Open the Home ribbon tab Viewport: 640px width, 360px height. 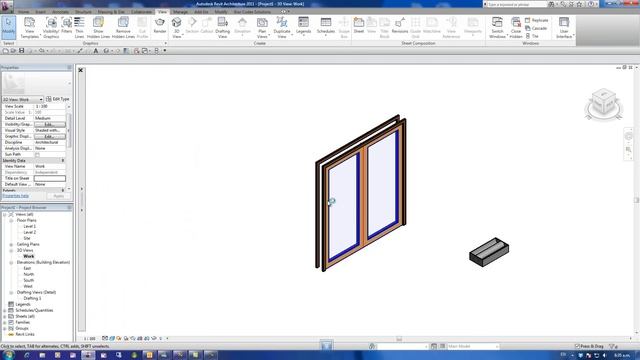pos(23,12)
